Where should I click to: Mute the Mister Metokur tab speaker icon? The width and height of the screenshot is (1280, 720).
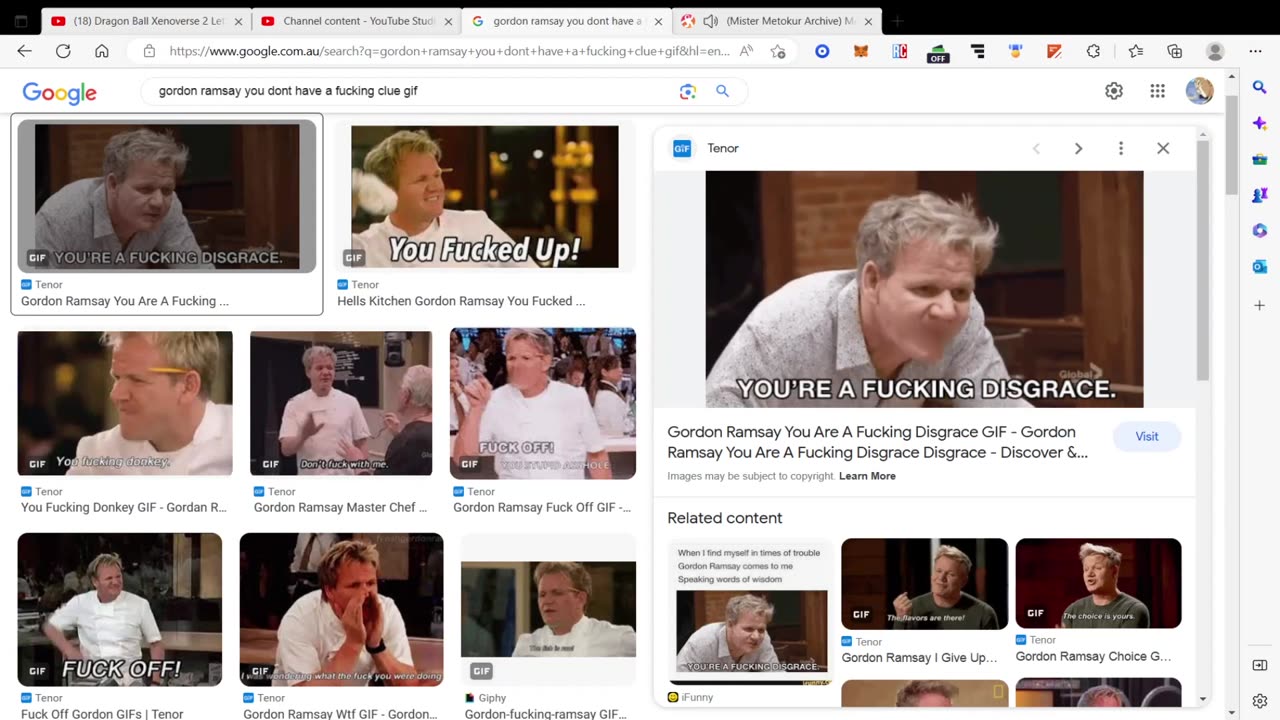click(x=711, y=21)
